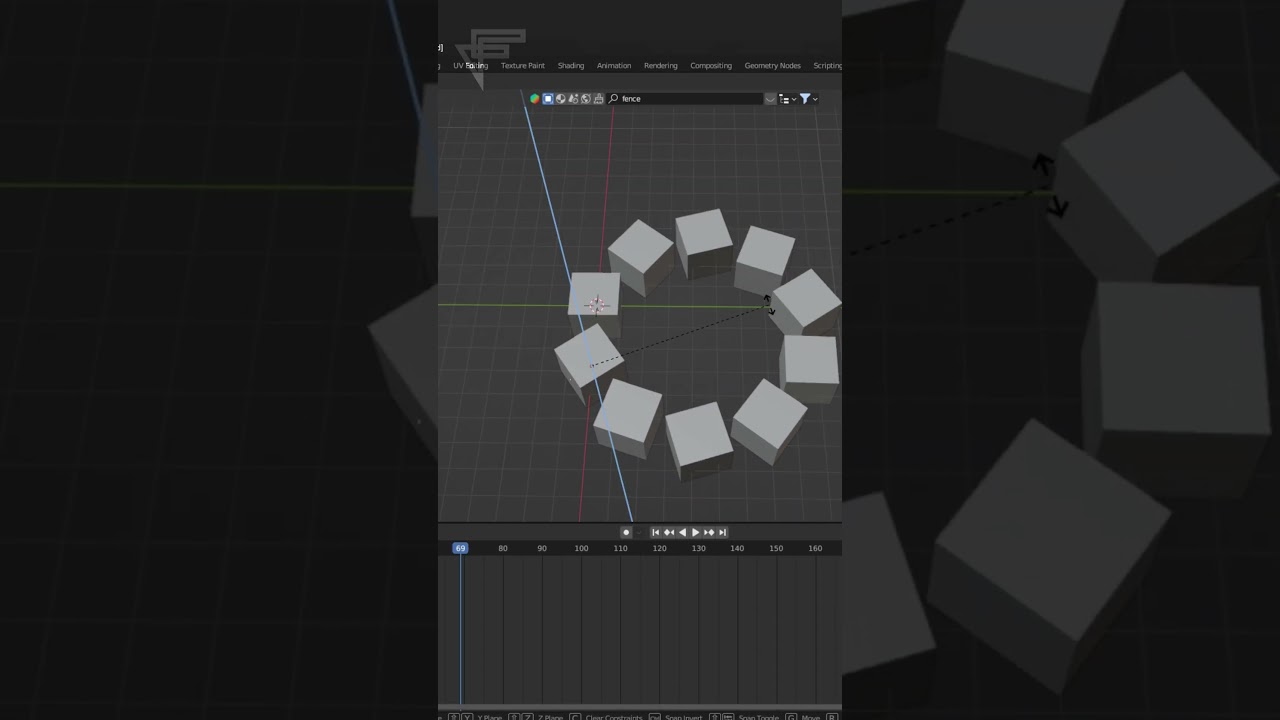Click the magnifier icon in the search field

(x=614, y=99)
